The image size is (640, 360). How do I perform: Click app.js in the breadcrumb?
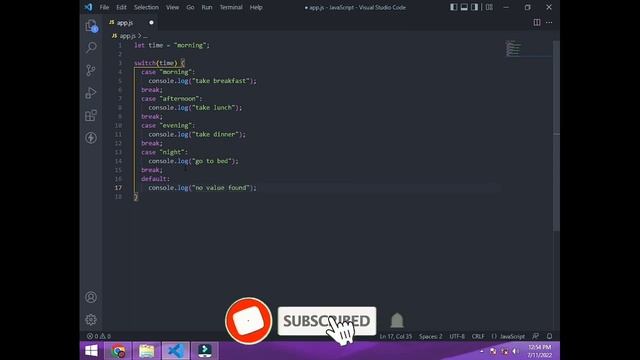tap(127, 36)
